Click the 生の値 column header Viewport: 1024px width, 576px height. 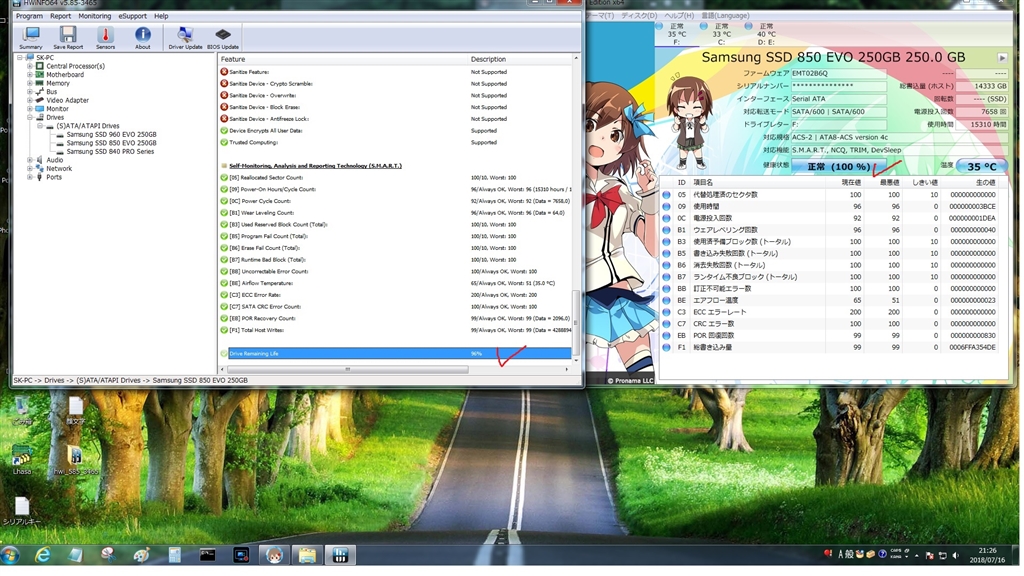pyautogui.click(x=969, y=182)
